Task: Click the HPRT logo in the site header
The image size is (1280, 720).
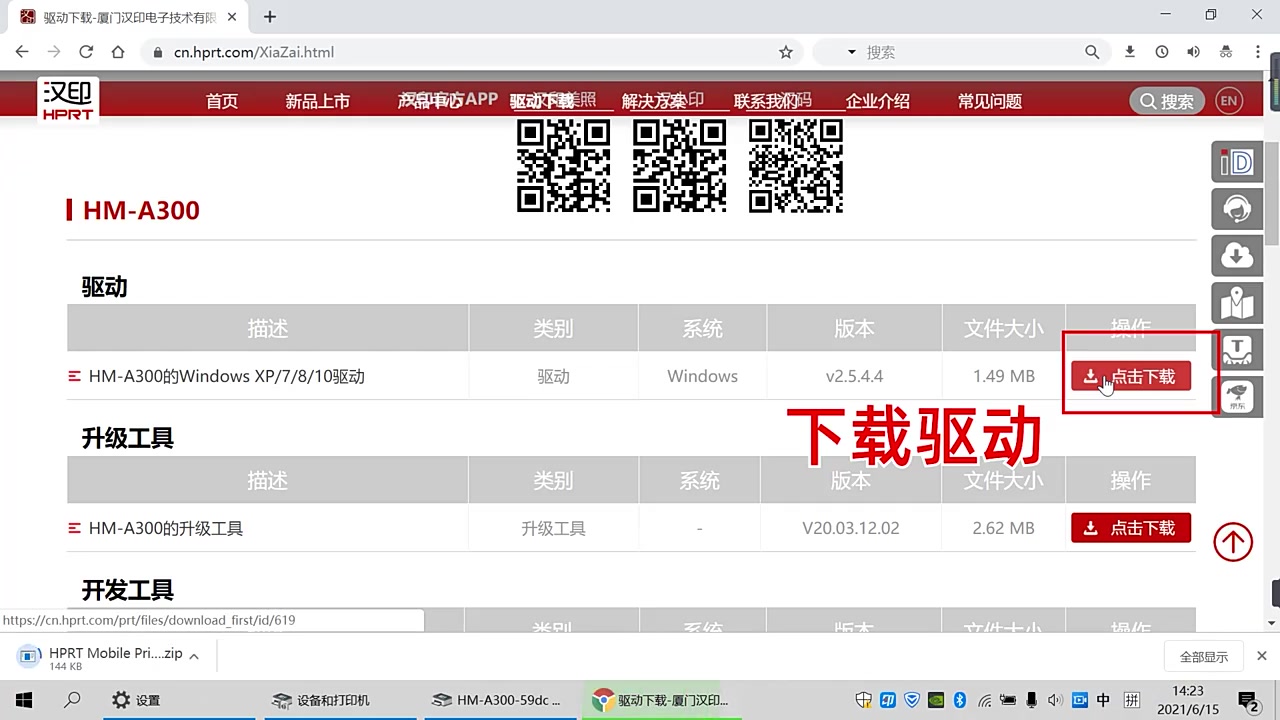Action: [68, 100]
